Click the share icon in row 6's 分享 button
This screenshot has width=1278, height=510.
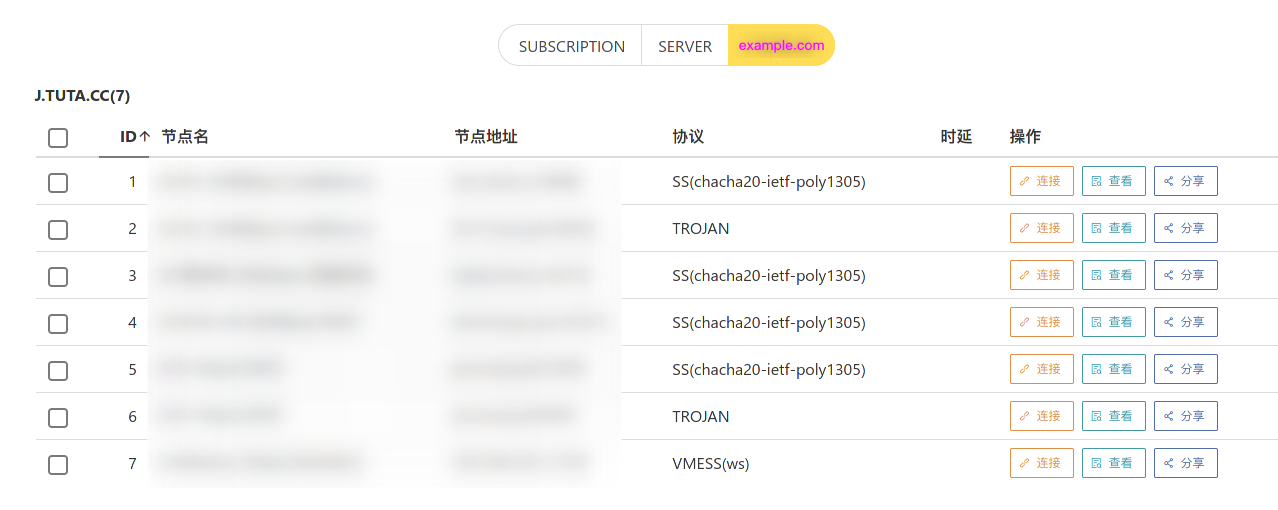[x=1168, y=416]
